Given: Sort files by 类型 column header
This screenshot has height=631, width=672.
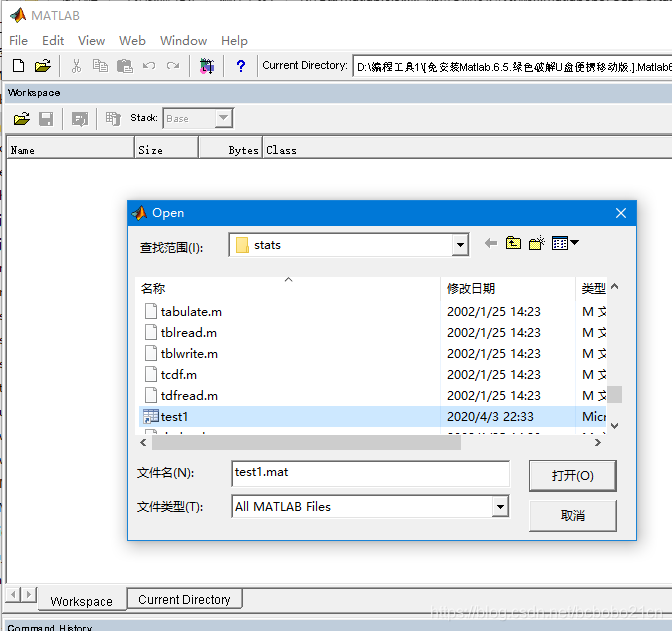Looking at the screenshot, I should click(x=591, y=288).
